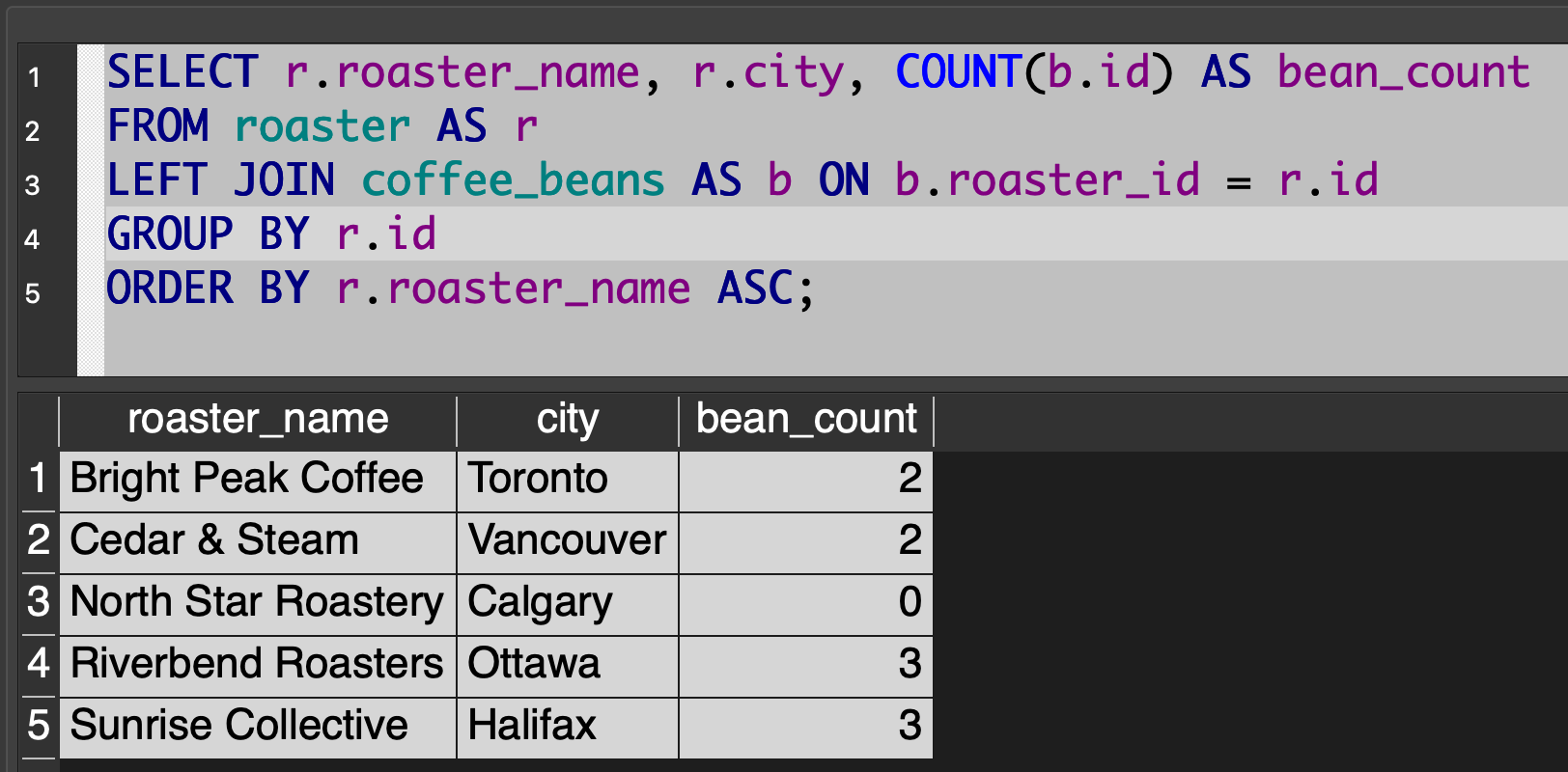Click the roaster_name column header
The image size is (1568, 772).
coord(258,420)
